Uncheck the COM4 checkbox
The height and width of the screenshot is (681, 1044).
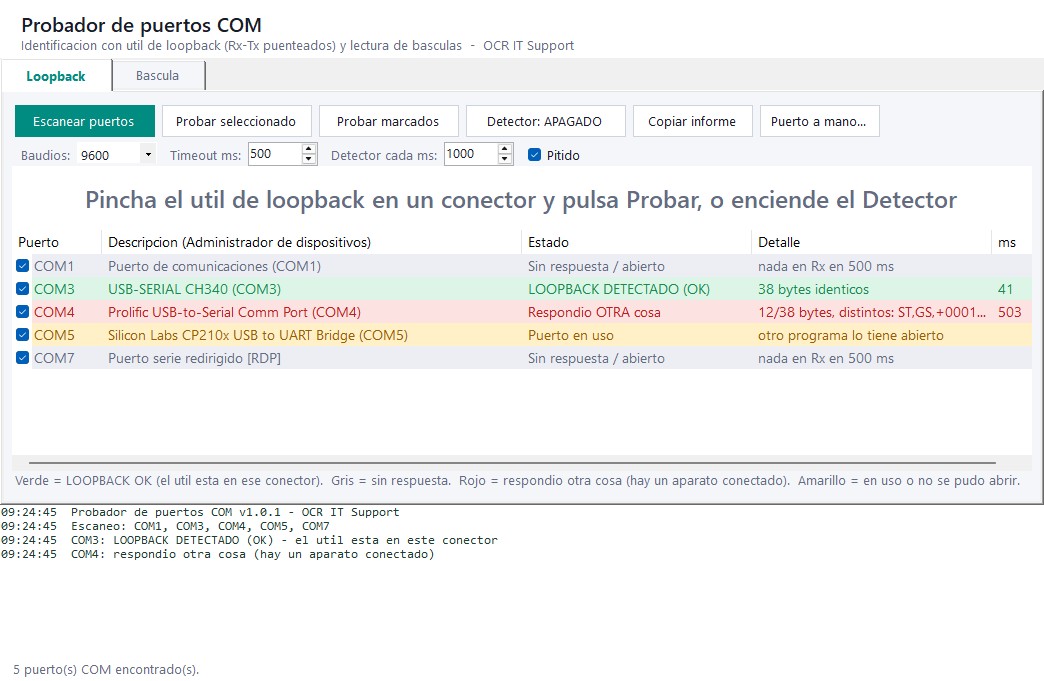tap(23, 312)
